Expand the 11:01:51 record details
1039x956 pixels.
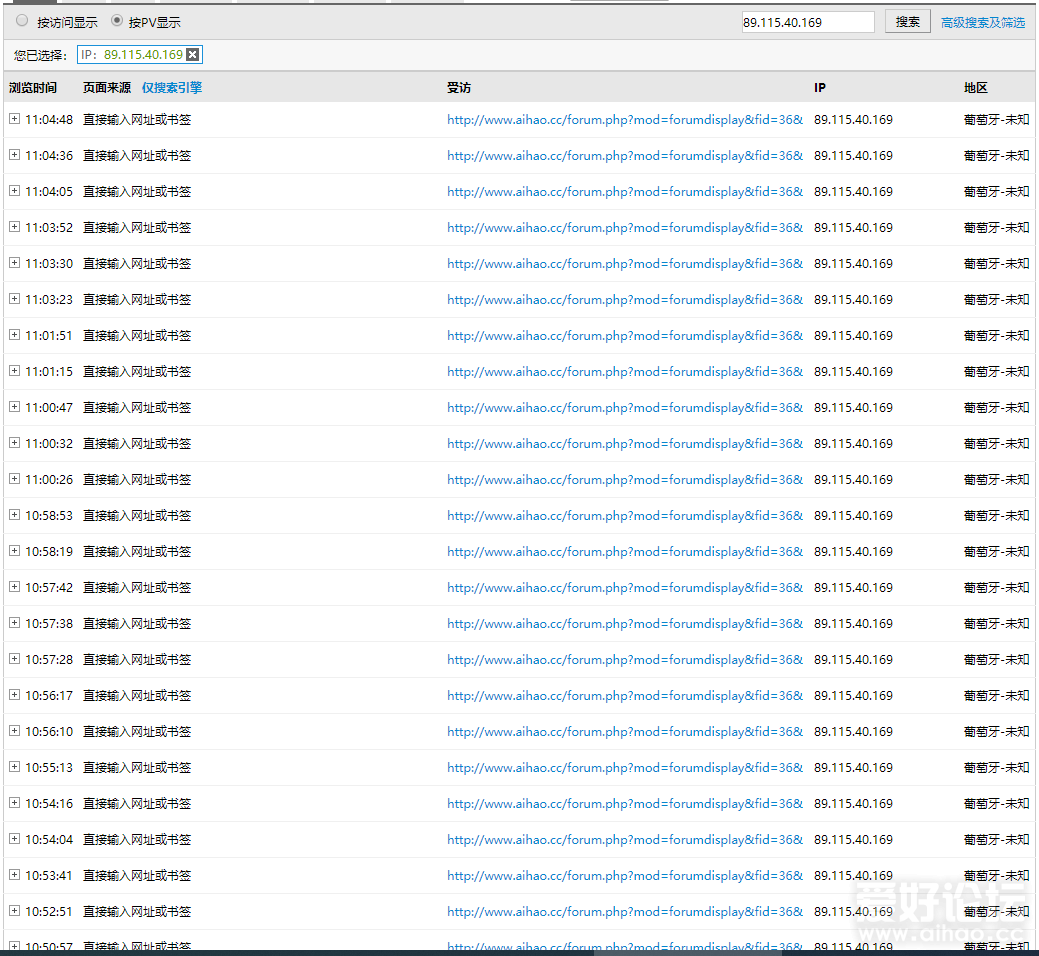[x=14, y=335]
